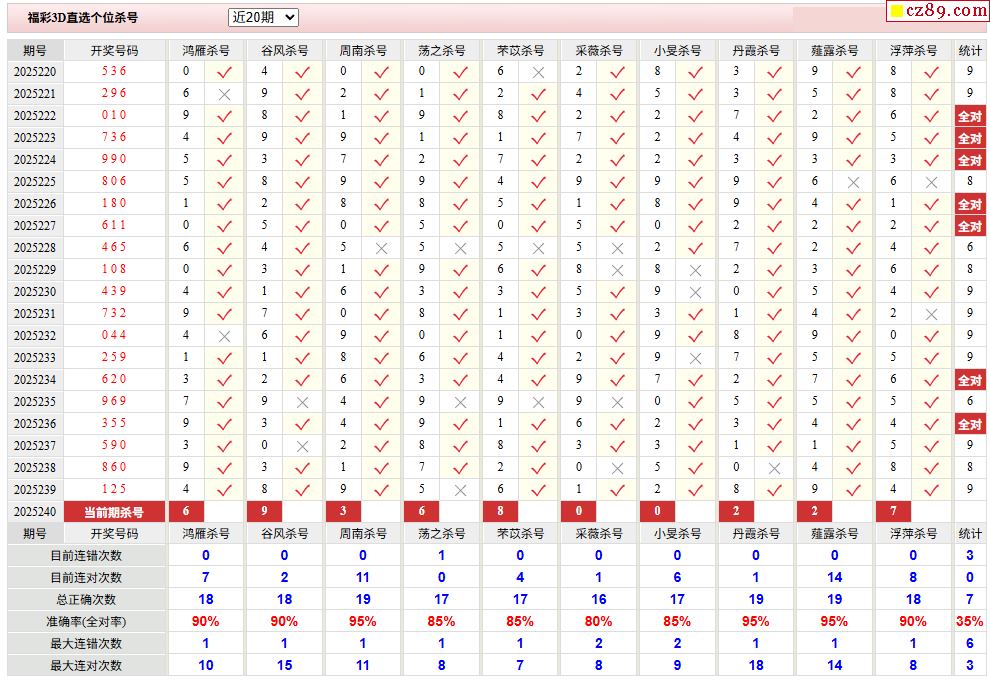Click the 谷风杀号 red 9 in row 2025240
This screenshot has width=990, height=680.
coord(264,511)
